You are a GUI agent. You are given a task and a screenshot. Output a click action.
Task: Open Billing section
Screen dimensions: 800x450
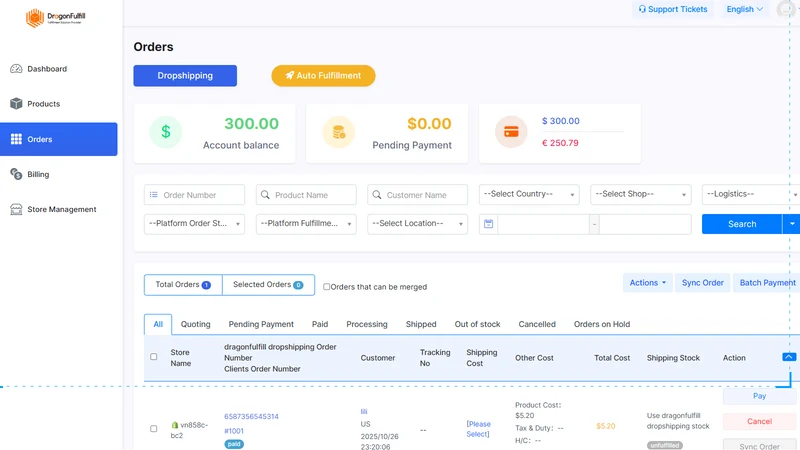tap(38, 174)
